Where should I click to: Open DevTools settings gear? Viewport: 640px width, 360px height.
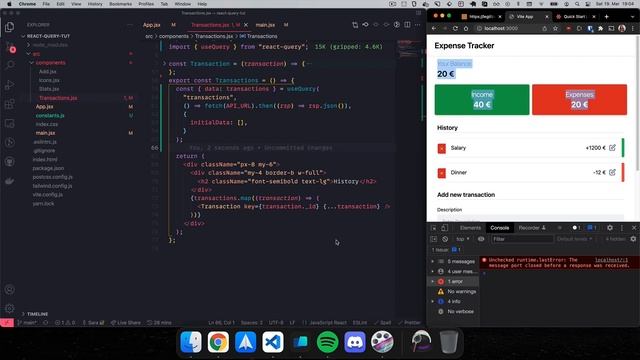pos(610,228)
